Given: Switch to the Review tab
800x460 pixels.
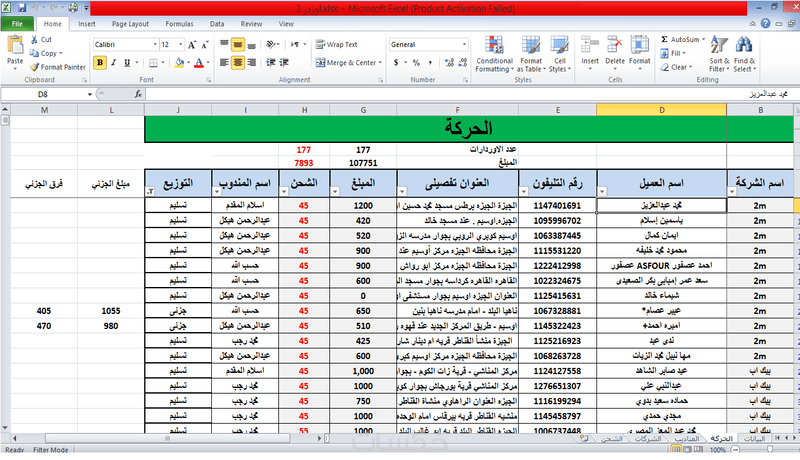Looking at the screenshot, I should (251, 24).
